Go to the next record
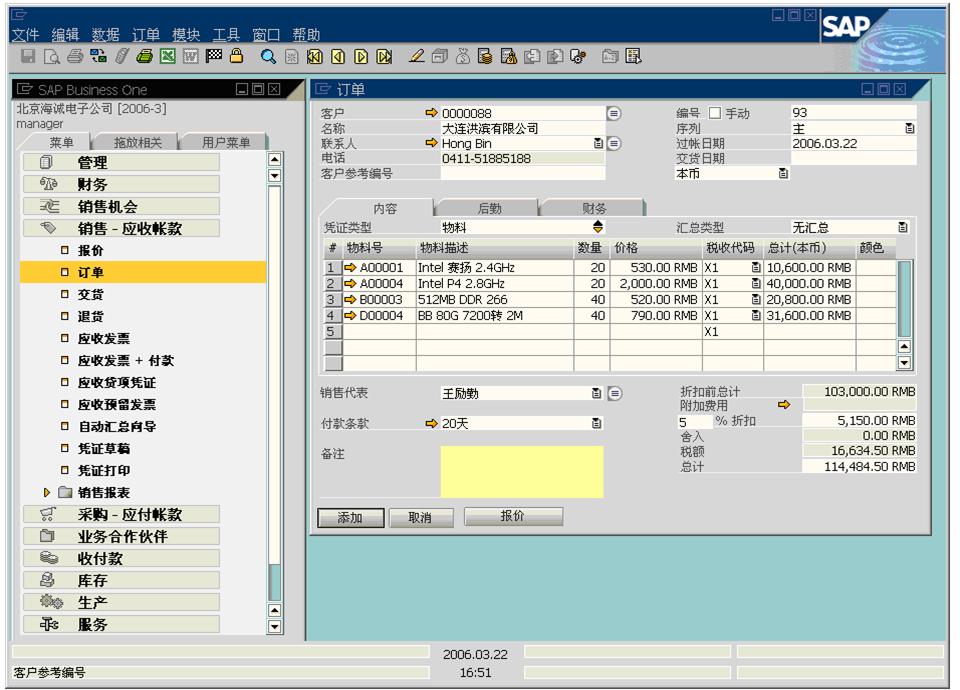960x690 pixels. coord(361,57)
